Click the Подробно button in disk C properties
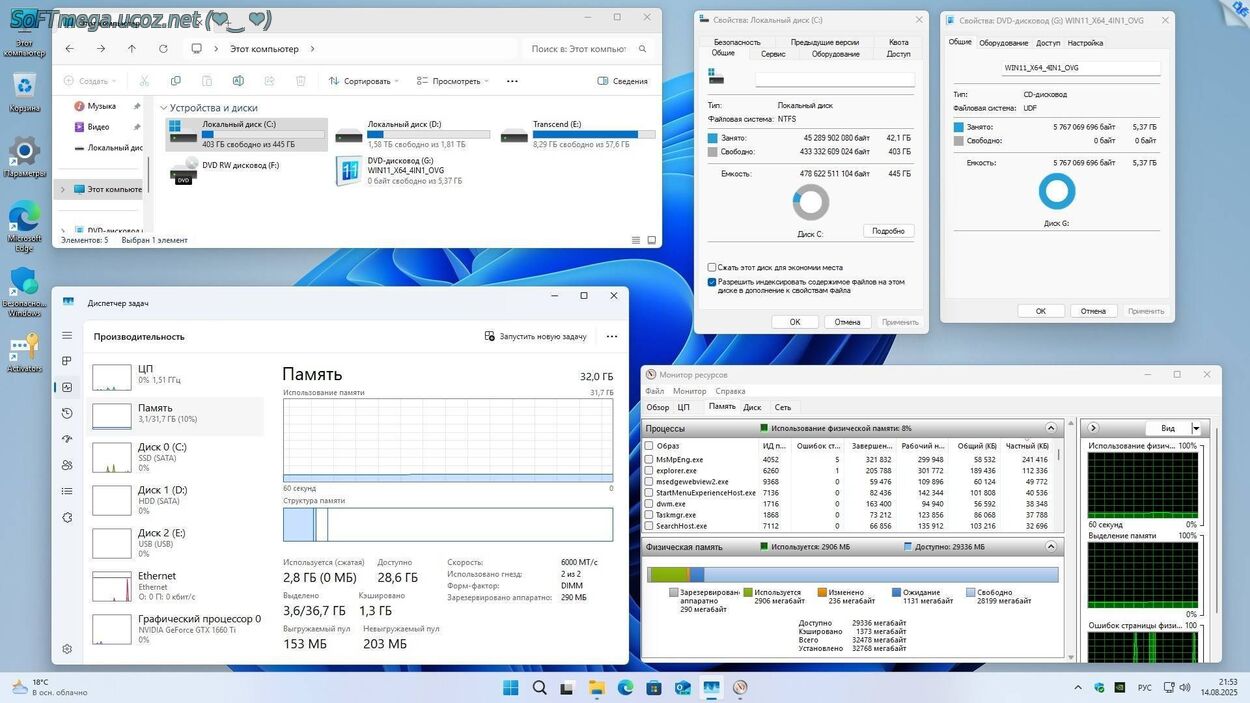 (x=888, y=231)
